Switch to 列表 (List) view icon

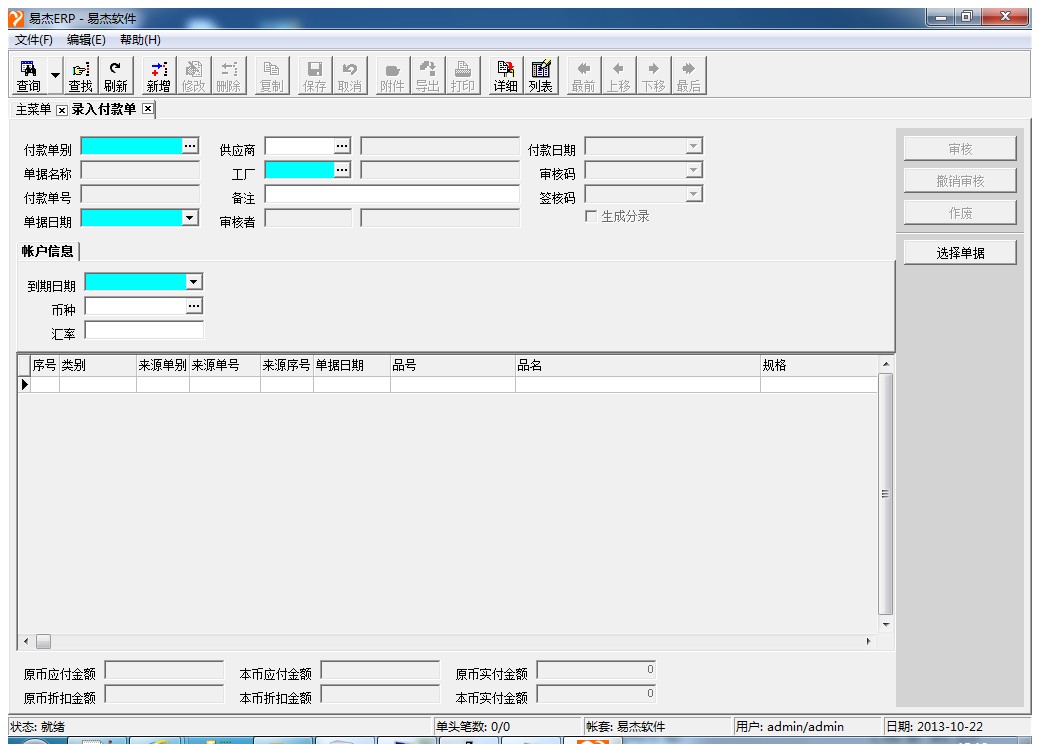[x=540, y=75]
